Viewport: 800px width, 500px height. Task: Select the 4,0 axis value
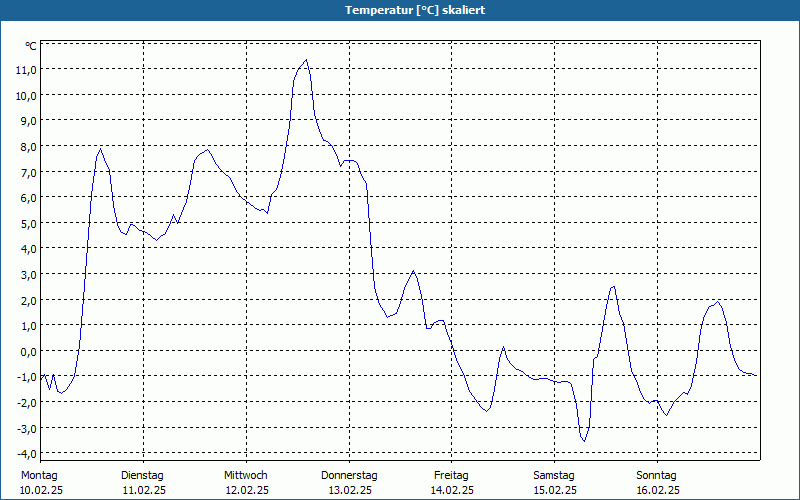(x=28, y=249)
